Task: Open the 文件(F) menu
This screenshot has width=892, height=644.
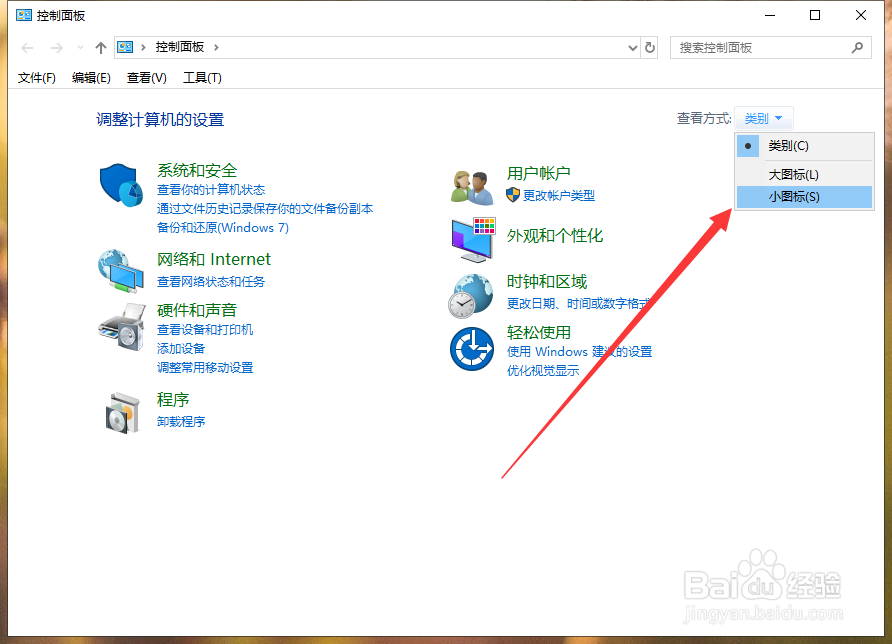Action: click(36, 78)
